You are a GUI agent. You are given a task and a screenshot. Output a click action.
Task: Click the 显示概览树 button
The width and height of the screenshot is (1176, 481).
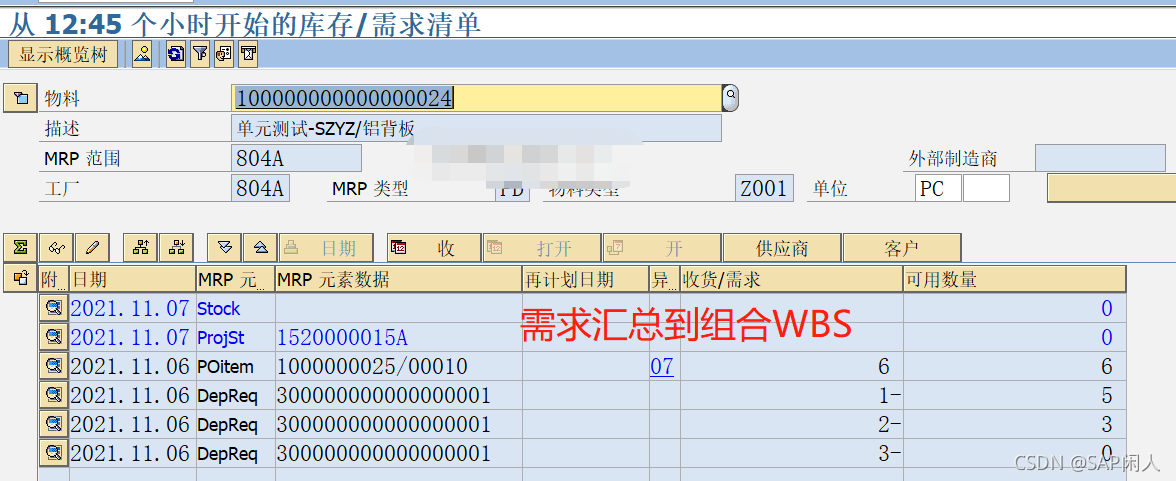63,55
